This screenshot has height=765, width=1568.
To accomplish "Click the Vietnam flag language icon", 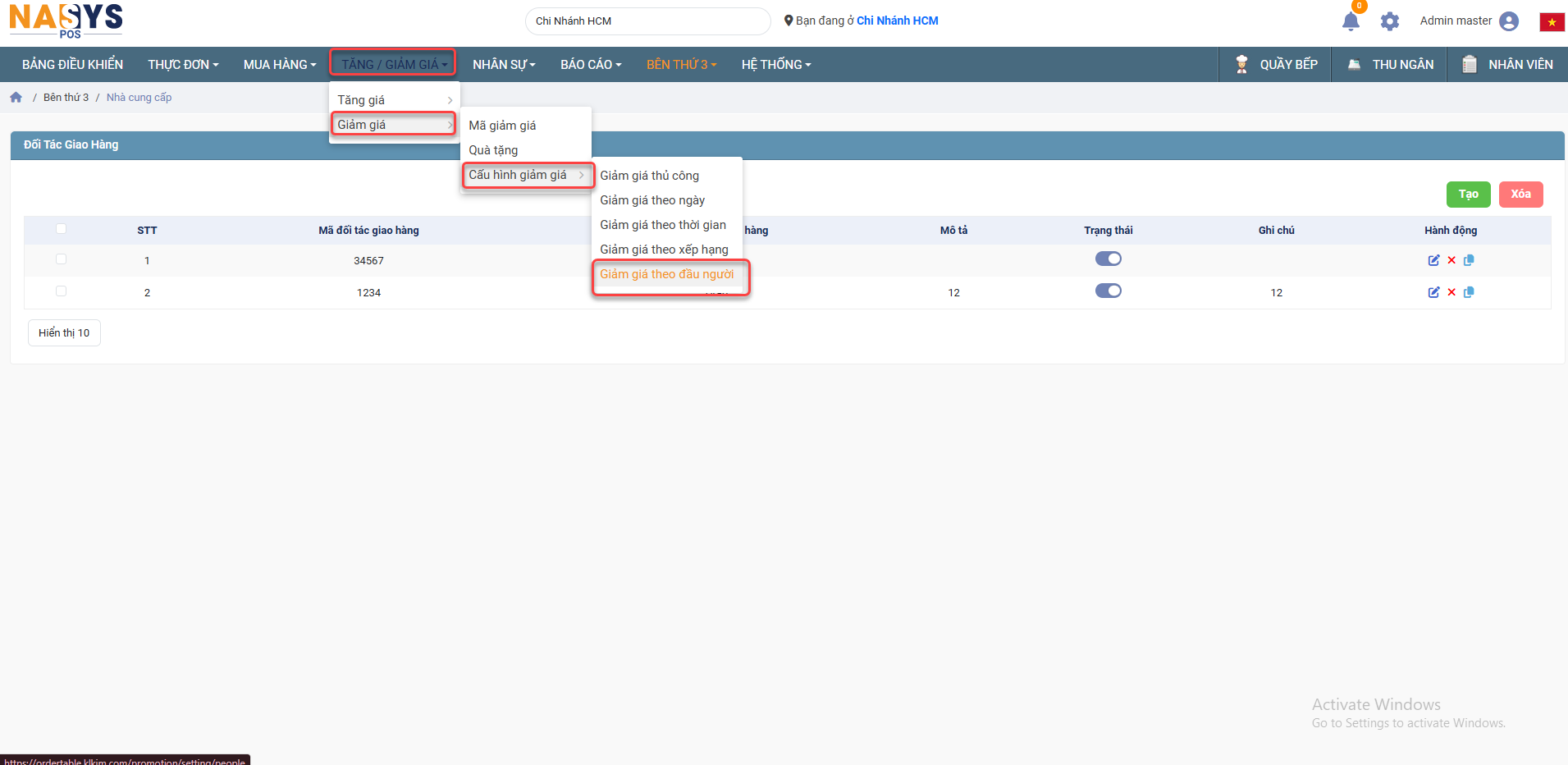I will pyautogui.click(x=1552, y=22).
